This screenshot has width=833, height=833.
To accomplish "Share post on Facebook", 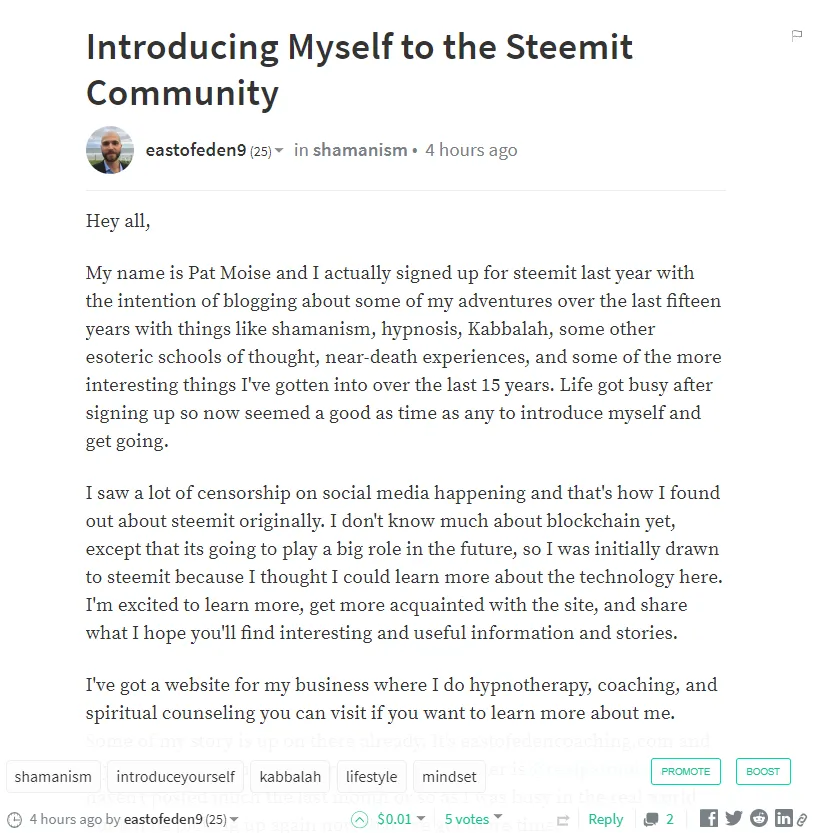I will [709, 818].
